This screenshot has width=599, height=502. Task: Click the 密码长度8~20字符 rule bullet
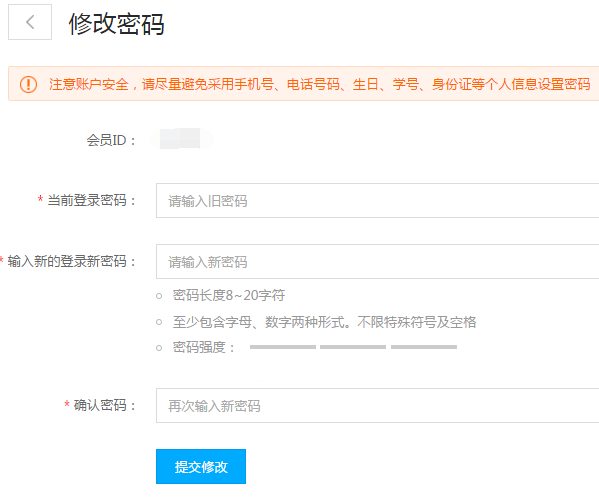[x=159, y=296]
